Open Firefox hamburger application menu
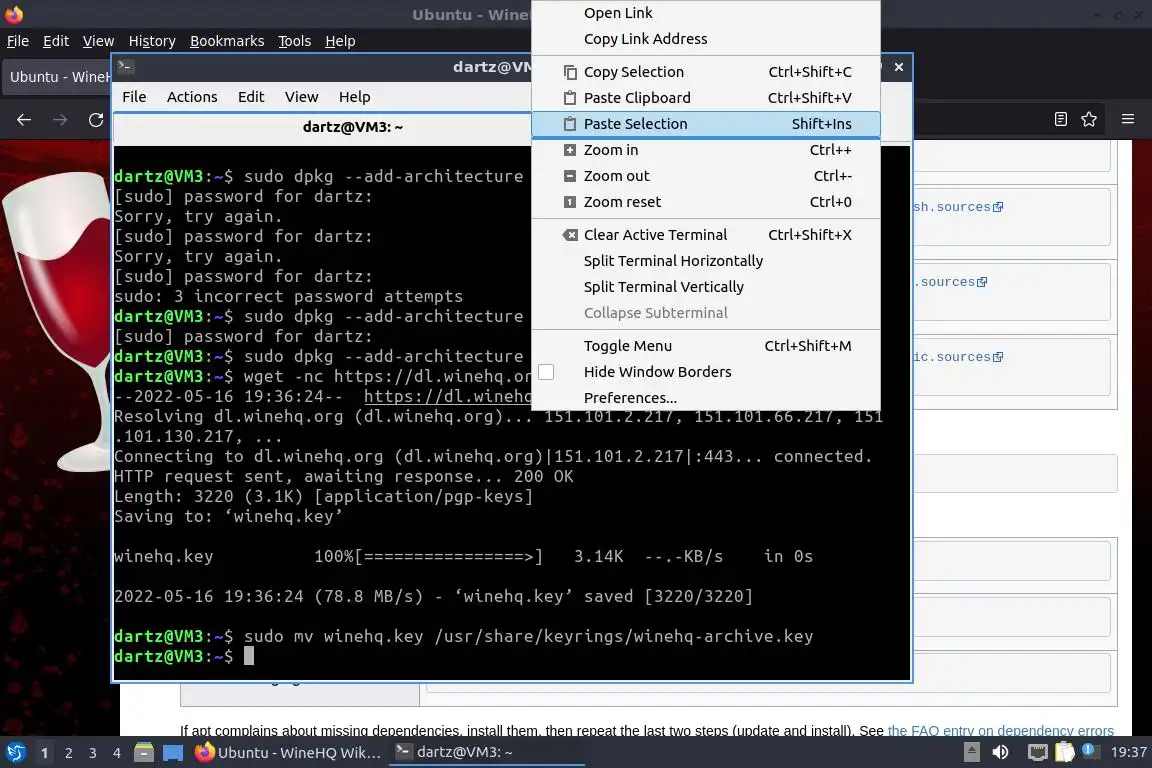Image resolution: width=1152 pixels, height=768 pixels. click(x=1128, y=119)
